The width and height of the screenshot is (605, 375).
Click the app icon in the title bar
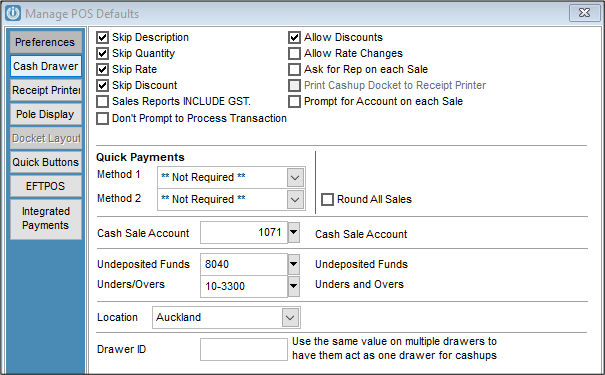(x=13, y=13)
